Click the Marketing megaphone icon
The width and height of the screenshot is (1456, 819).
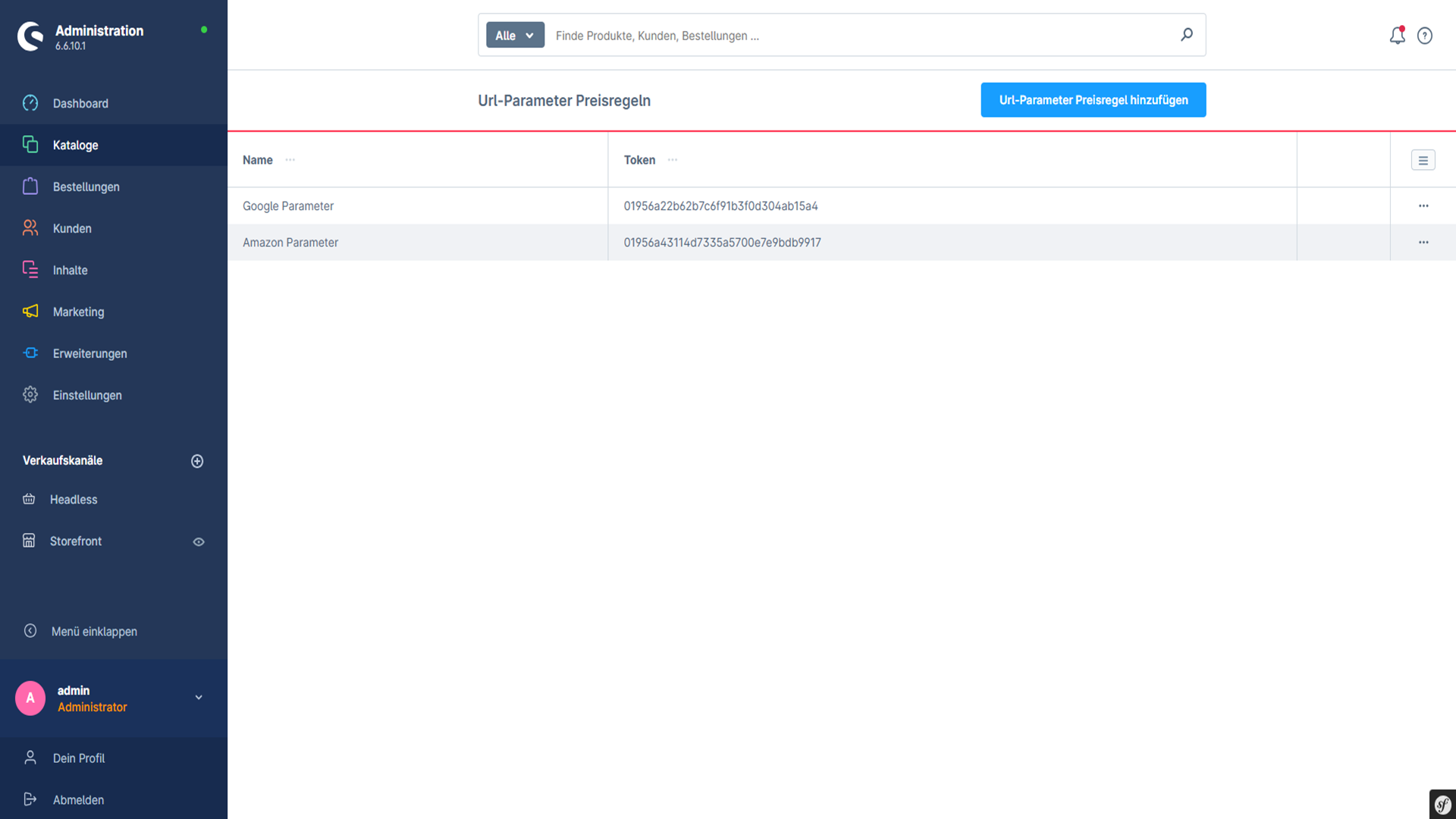pos(30,311)
